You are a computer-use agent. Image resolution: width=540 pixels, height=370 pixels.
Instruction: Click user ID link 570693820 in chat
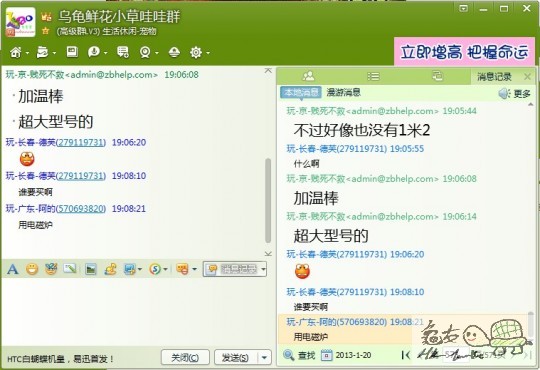[x=81, y=208]
